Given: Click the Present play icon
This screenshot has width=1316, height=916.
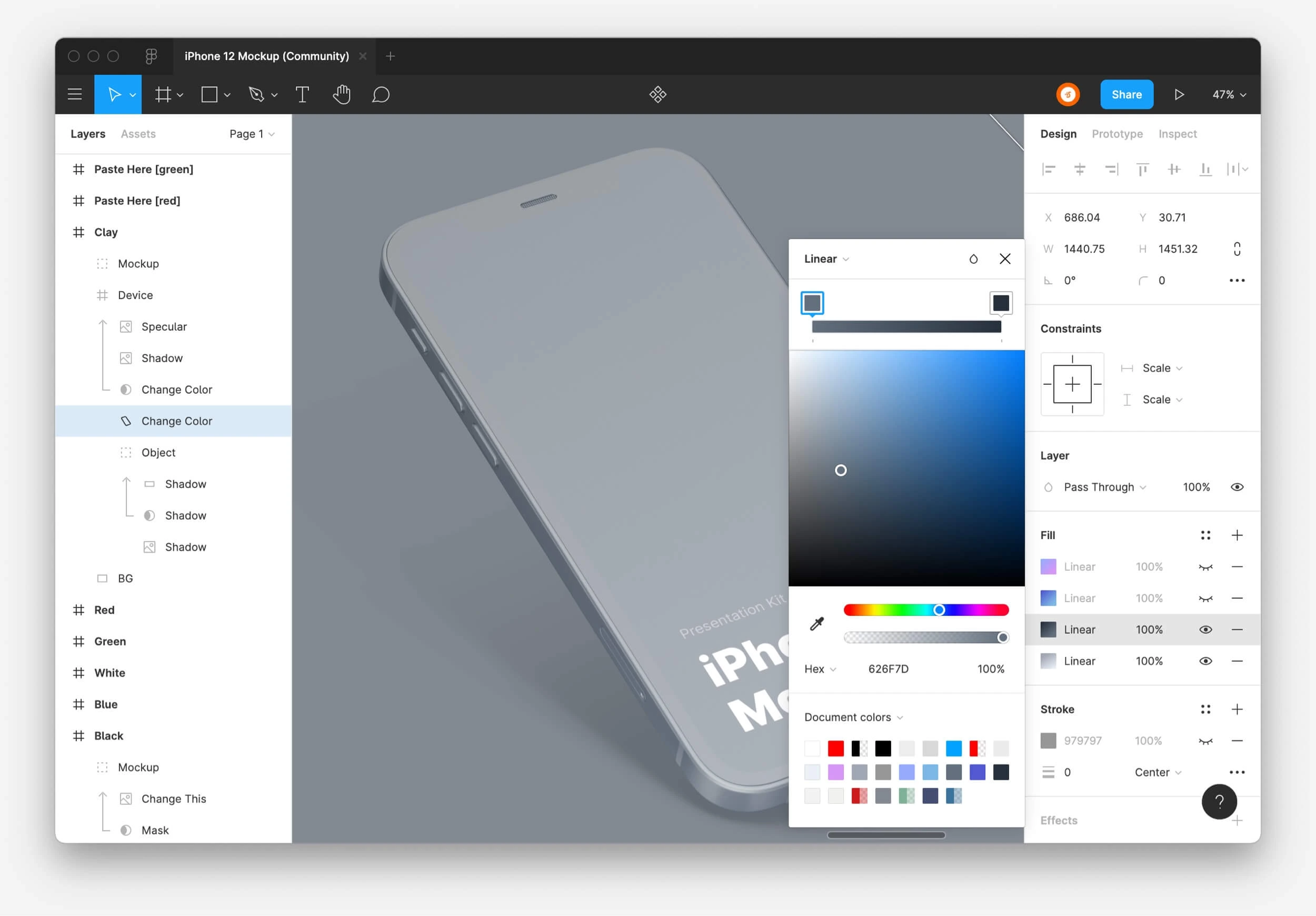Looking at the screenshot, I should [1179, 95].
